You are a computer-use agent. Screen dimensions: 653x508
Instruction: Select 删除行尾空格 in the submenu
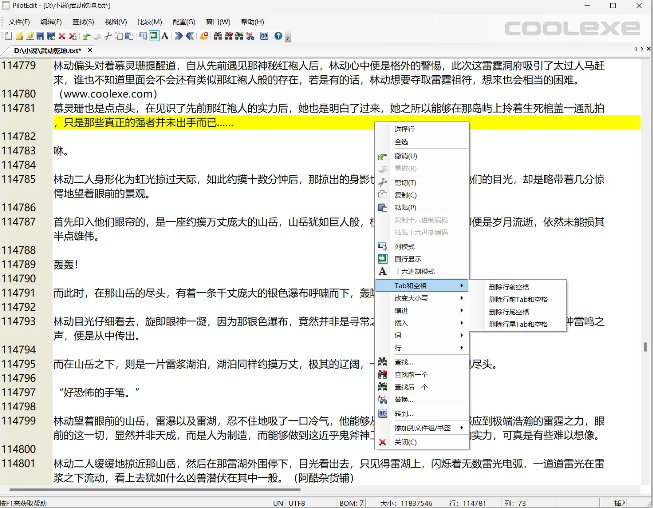tap(518, 312)
